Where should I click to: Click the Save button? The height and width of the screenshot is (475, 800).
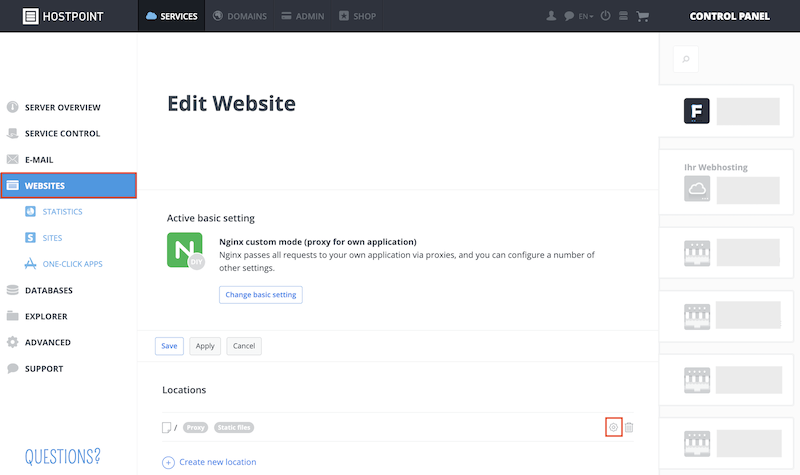[169, 346]
